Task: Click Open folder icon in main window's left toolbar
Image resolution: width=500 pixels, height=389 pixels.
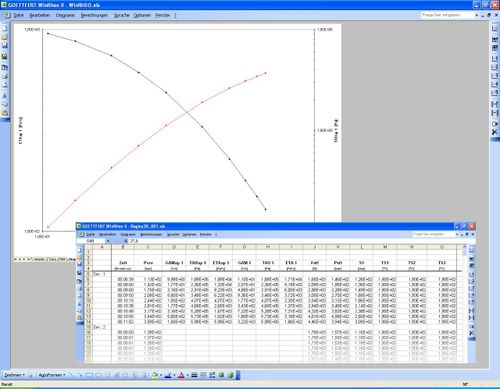Action: click(5, 38)
